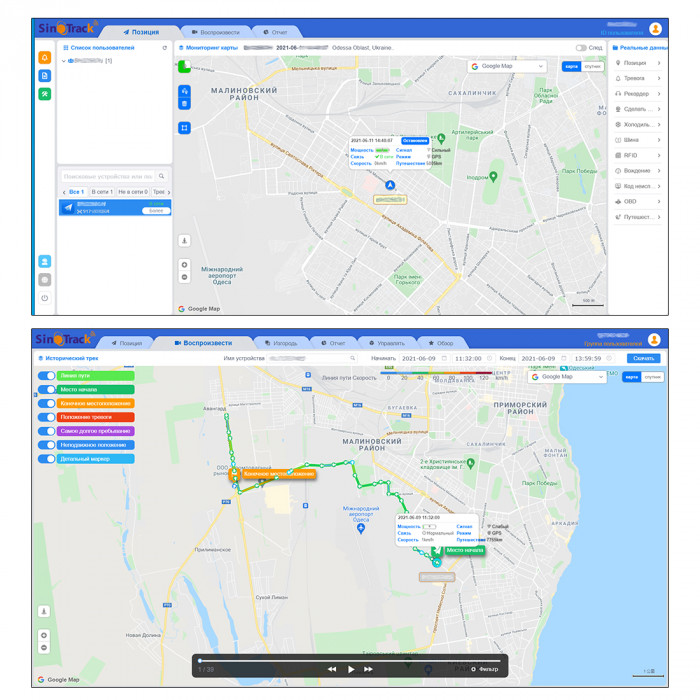The width and height of the screenshot is (700, 700).
Task: Open the Изгородь tab
Action: point(281,343)
